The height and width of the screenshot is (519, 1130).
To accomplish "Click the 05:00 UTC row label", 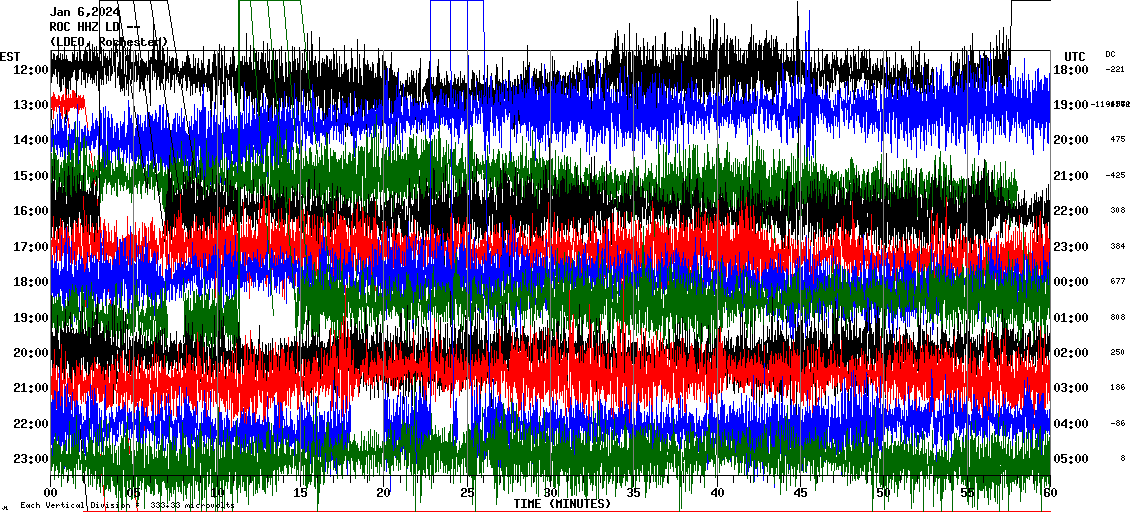I will point(1071,459).
